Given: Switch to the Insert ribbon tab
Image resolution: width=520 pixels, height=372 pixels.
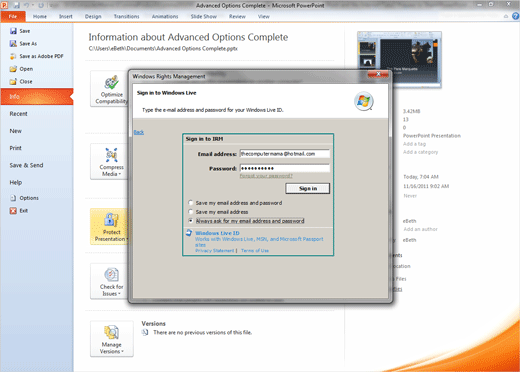Looking at the screenshot, I should coord(66,16).
